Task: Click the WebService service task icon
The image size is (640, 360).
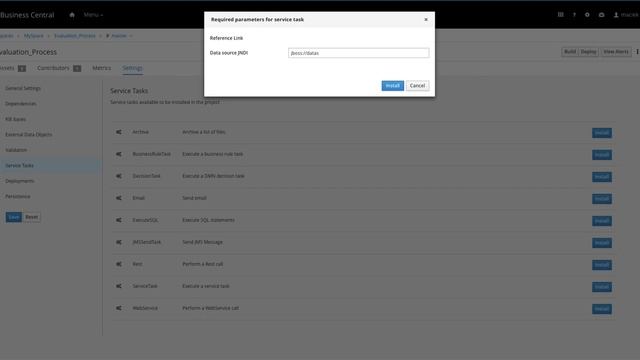Action: click(x=119, y=308)
